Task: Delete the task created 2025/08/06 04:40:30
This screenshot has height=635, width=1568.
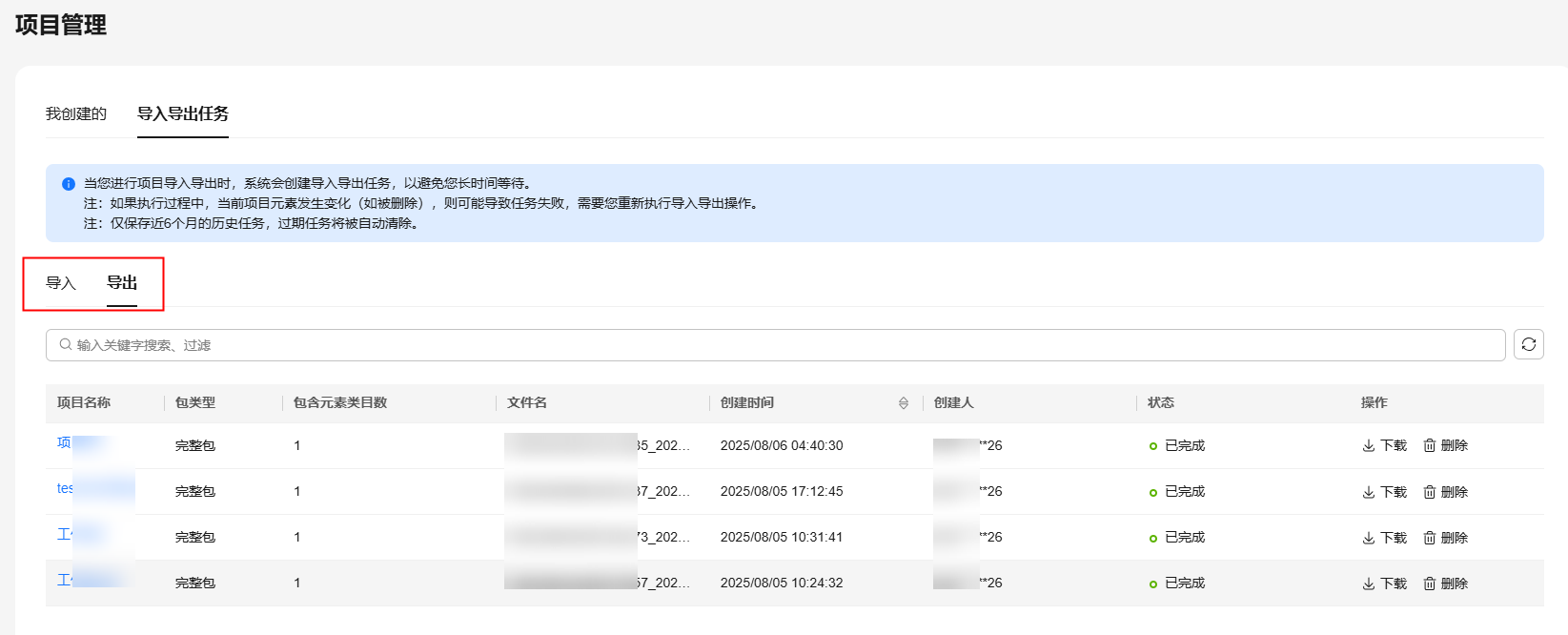Action: point(1446,446)
